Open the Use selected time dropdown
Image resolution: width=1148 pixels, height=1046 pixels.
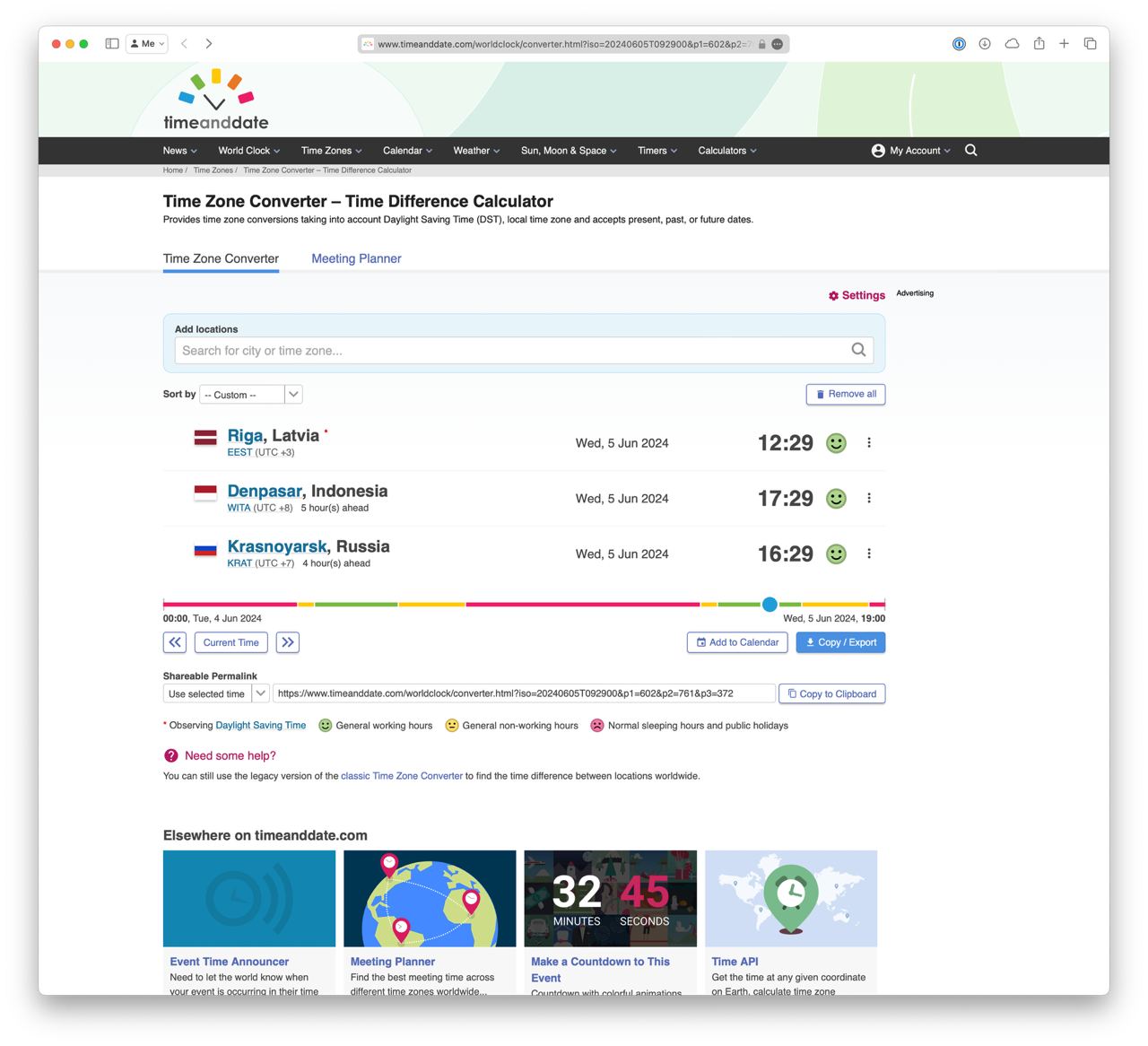pos(216,693)
